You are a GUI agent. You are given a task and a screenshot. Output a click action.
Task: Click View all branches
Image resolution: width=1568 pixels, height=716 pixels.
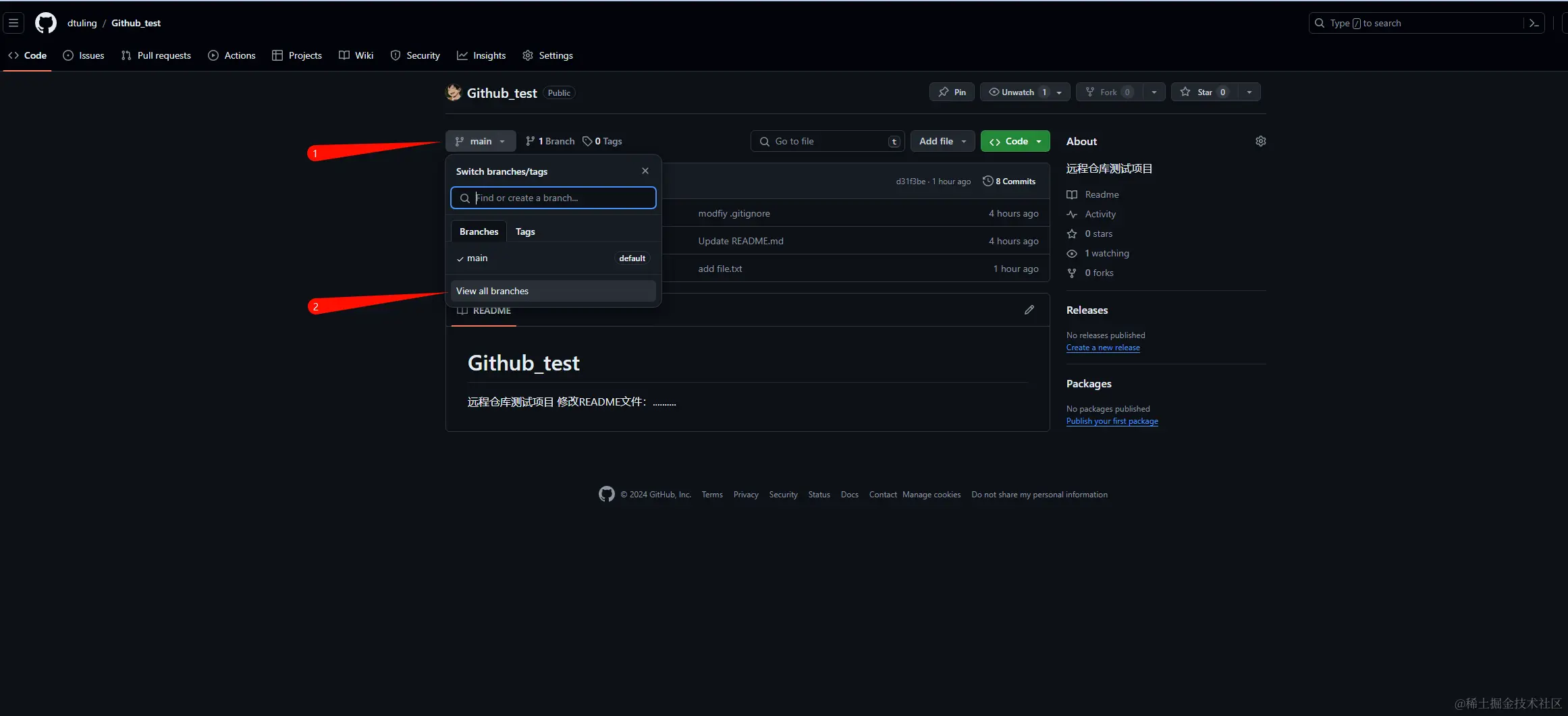pos(553,291)
